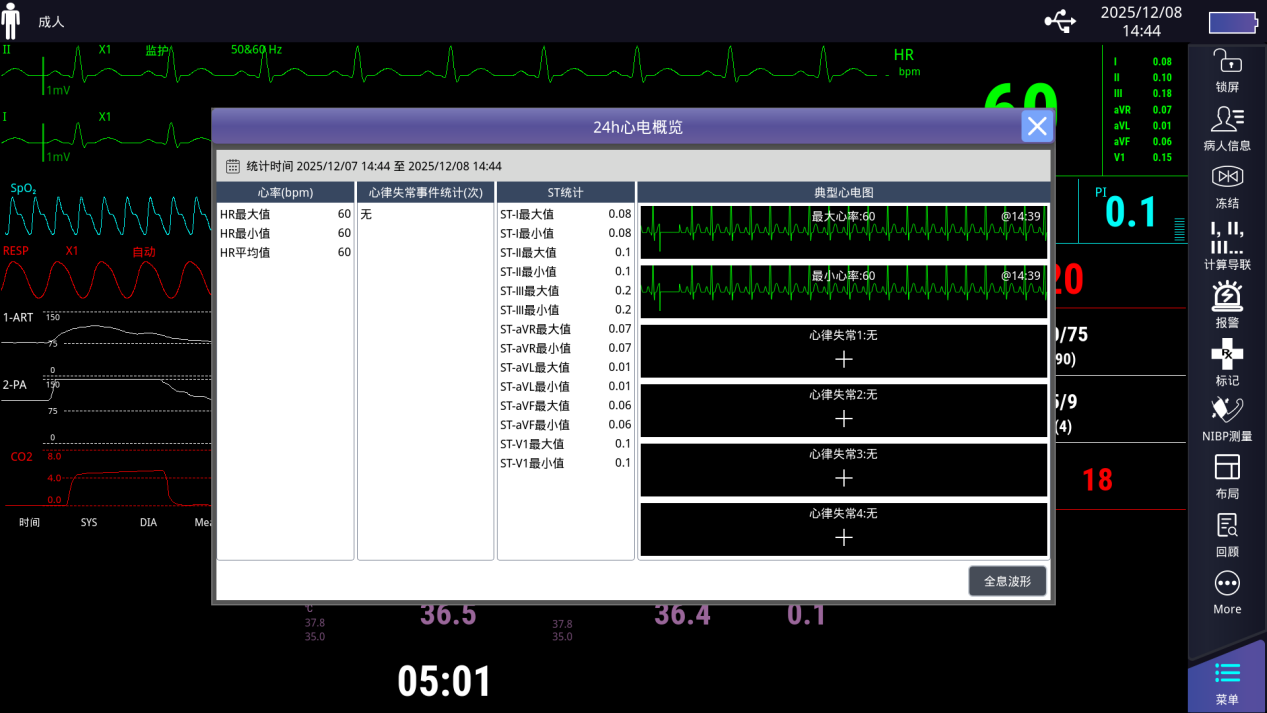1267x713 pixels.
Task: Click the full disclosure 全息波形 button
Action: (1007, 581)
